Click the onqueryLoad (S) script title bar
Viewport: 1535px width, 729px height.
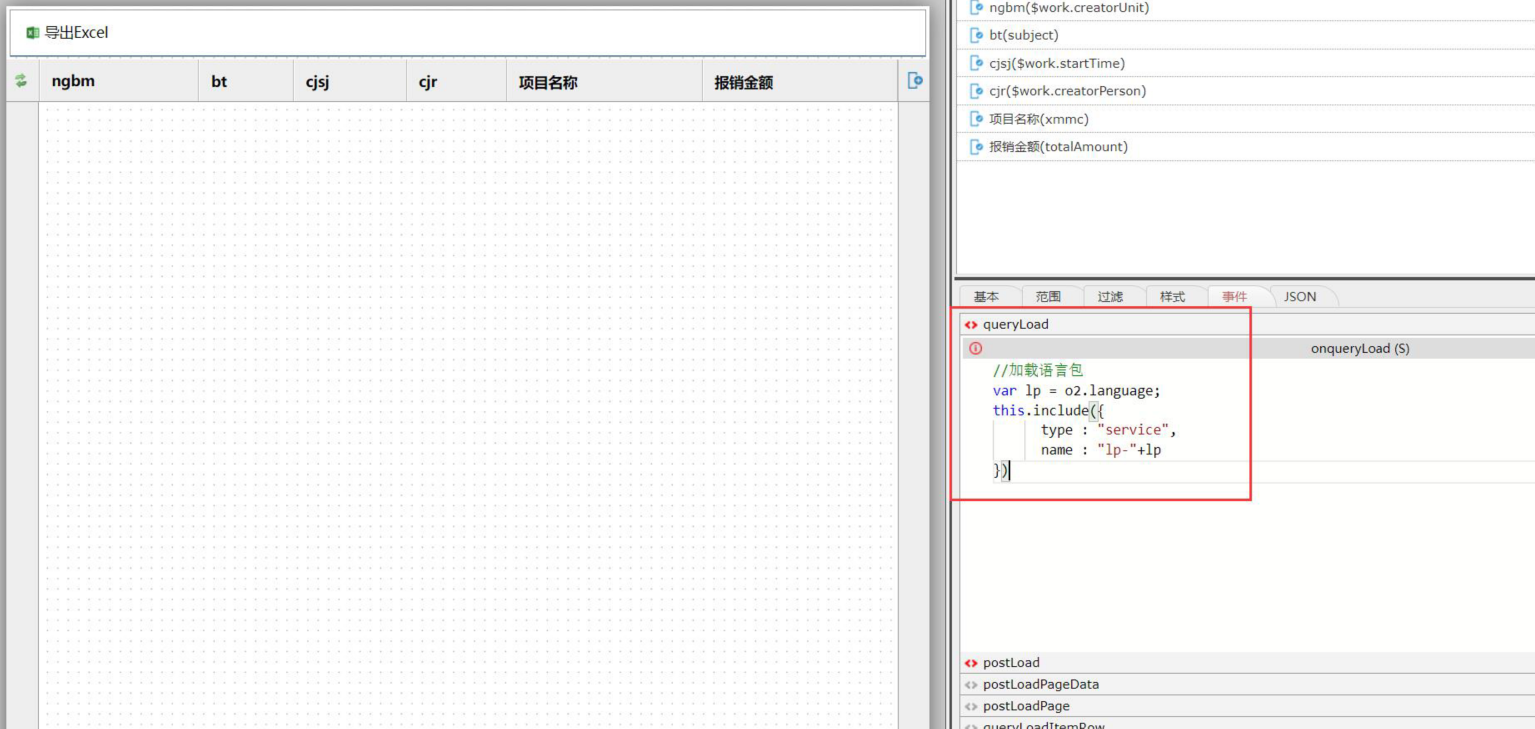click(x=1248, y=349)
